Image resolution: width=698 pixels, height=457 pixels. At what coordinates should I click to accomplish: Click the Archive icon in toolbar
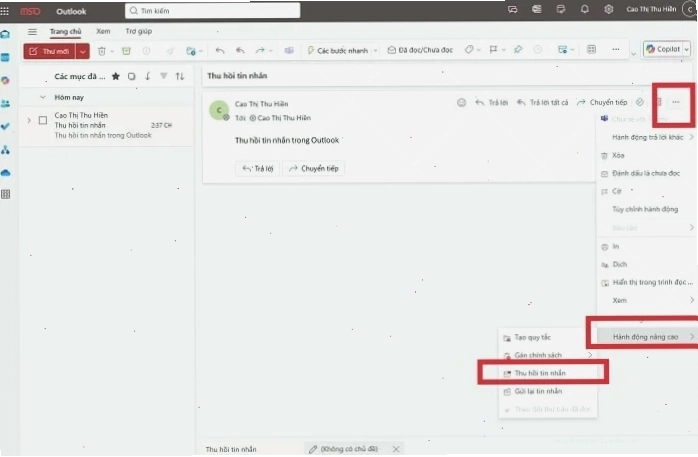[126, 51]
